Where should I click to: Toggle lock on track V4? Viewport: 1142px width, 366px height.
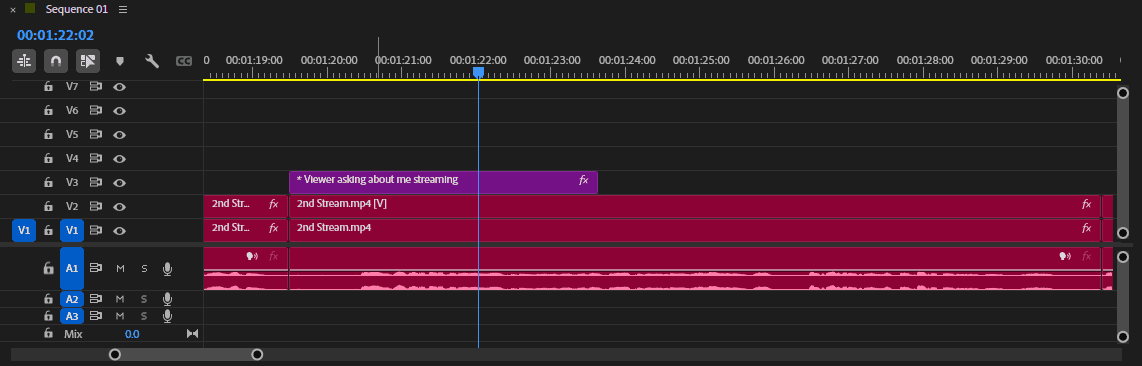coord(48,158)
